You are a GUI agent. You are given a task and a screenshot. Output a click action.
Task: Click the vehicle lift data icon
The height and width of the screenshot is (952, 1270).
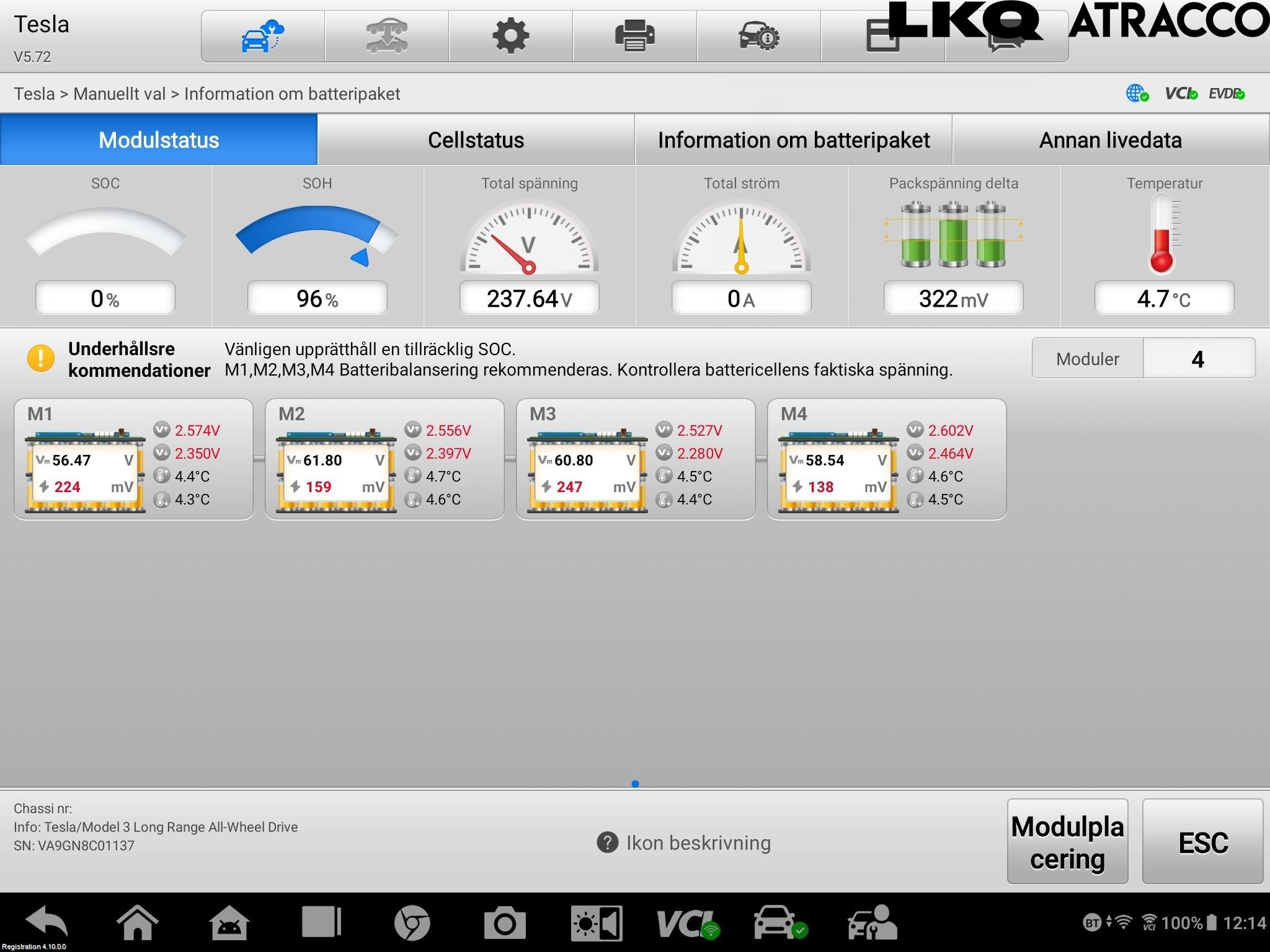point(386,36)
